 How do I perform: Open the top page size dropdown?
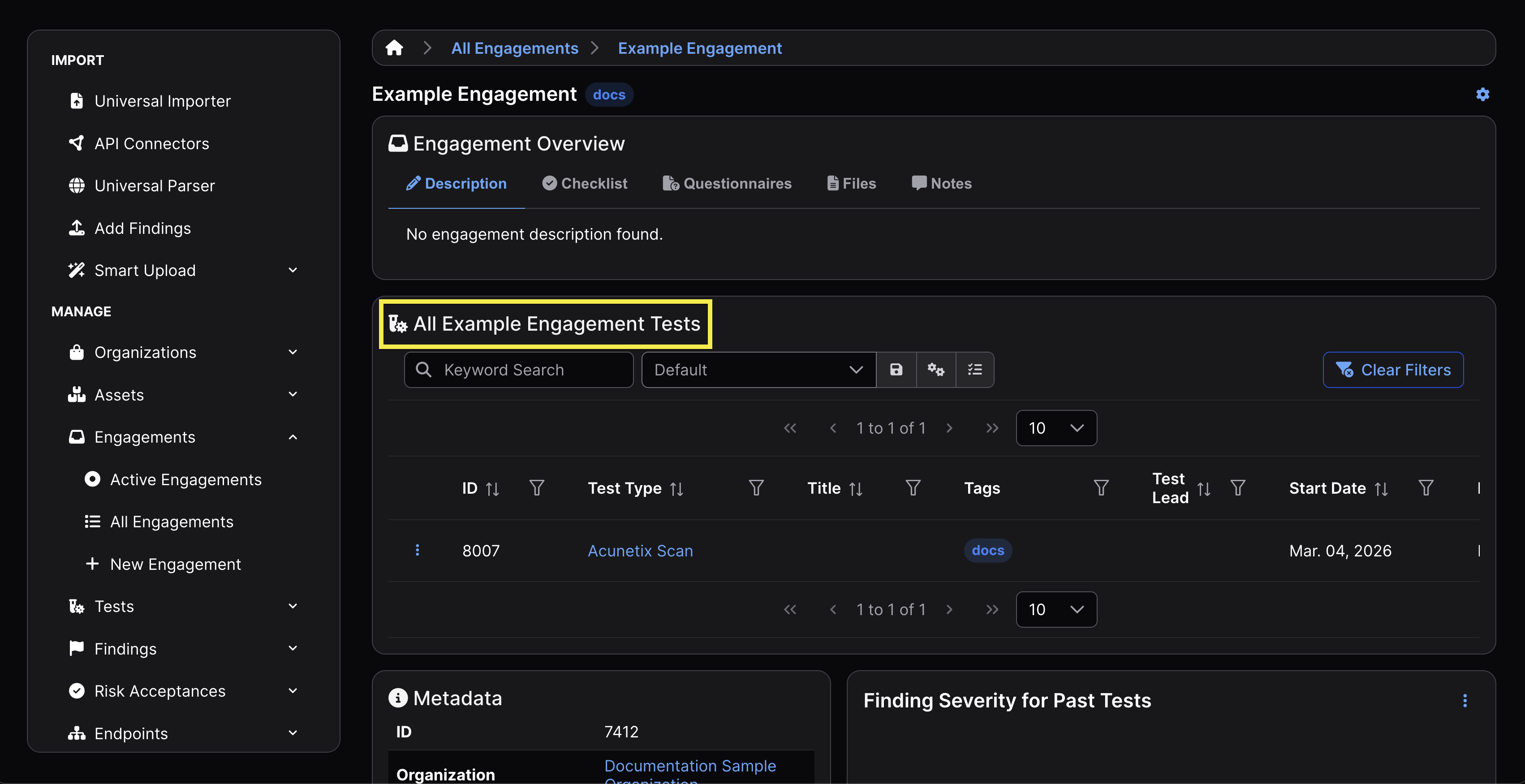pyautogui.click(x=1055, y=427)
